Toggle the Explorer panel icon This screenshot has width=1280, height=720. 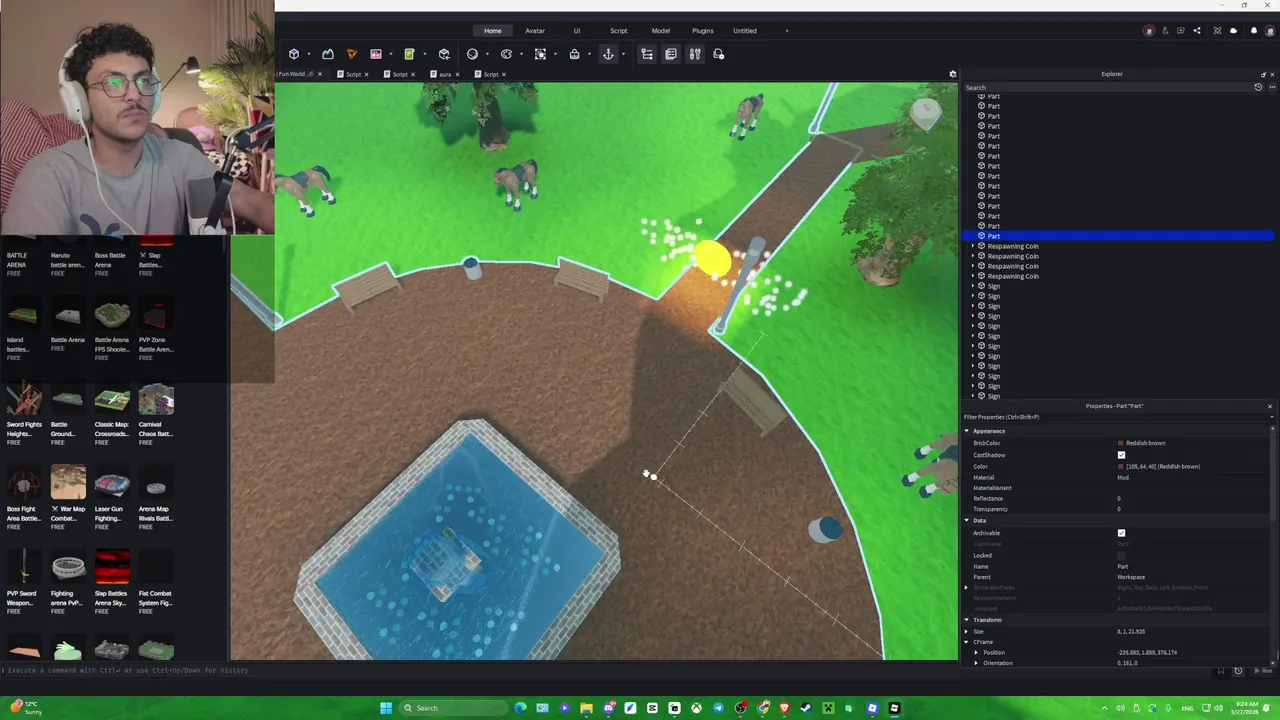[x=647, y=54]
